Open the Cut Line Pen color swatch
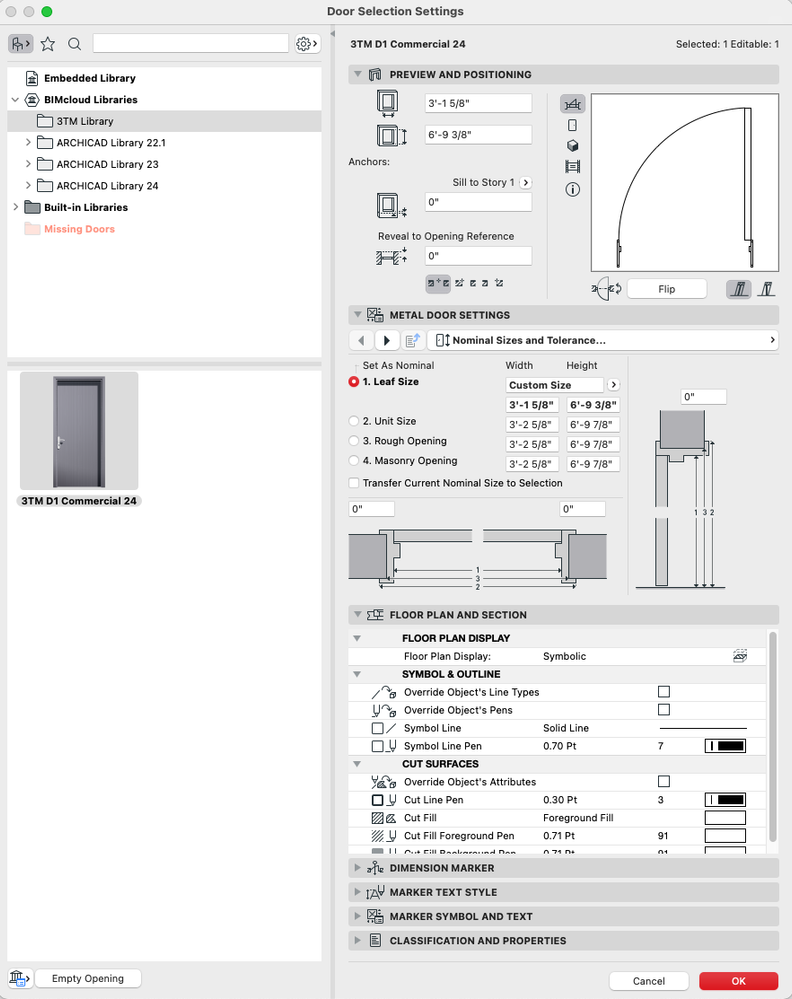 pyautogui.click(x=725, y=800)
